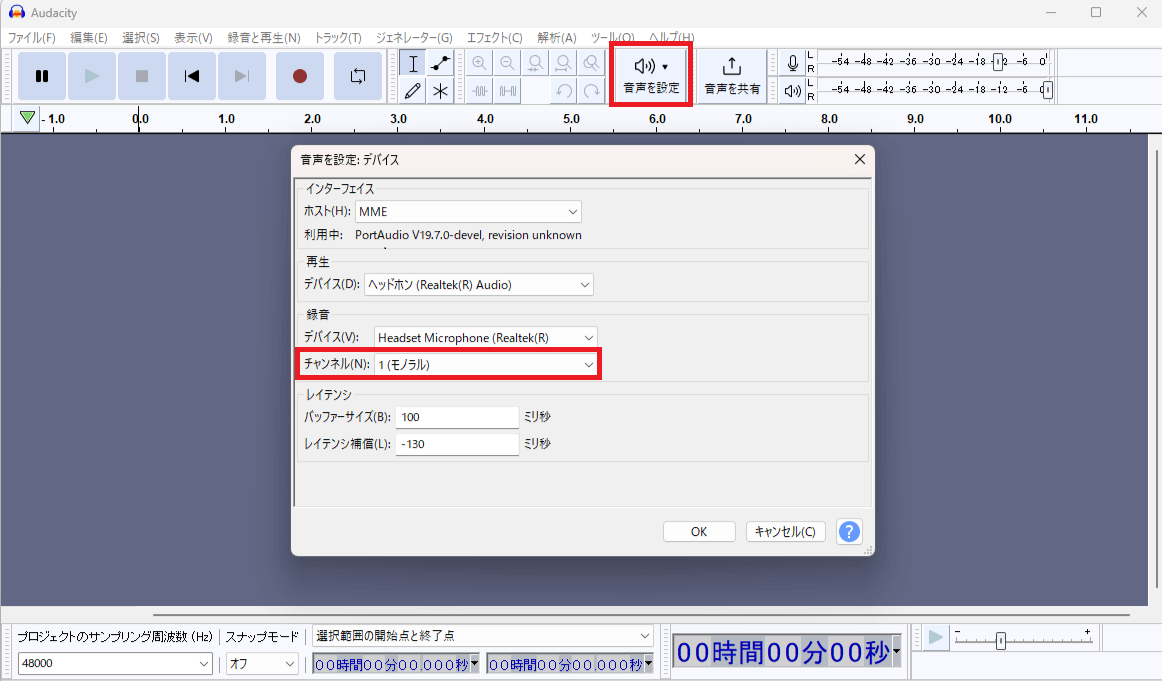This screenshot has height=681, width=1162.
Task: Click the green timeline playhead triangle
Action: point(27,118)
